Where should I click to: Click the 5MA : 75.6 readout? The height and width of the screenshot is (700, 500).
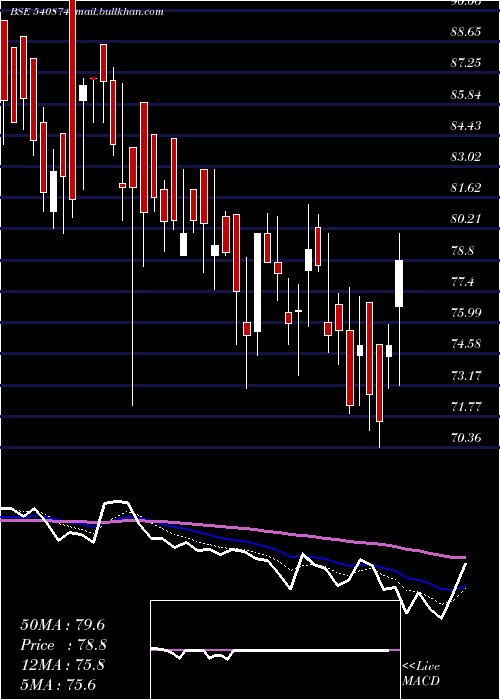coord(59,685)
